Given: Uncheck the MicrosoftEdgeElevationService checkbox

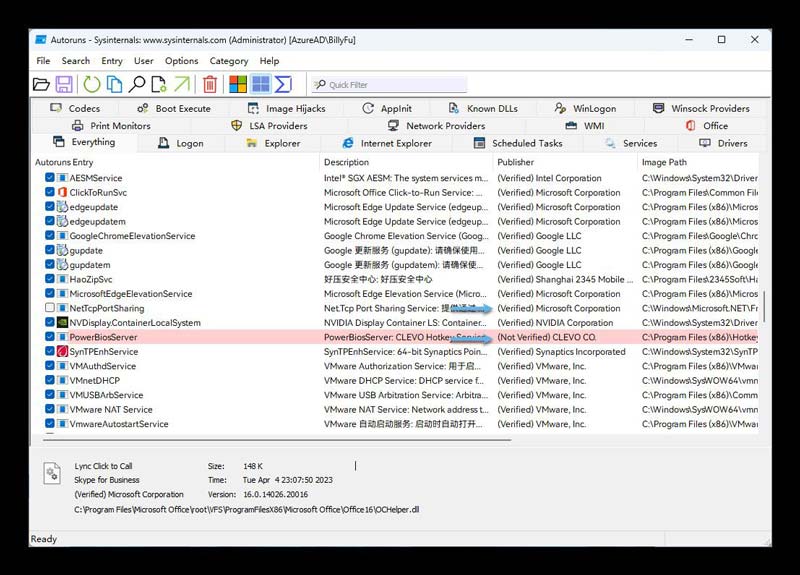Looking at the screenshot, I should [x=49, y=293].
